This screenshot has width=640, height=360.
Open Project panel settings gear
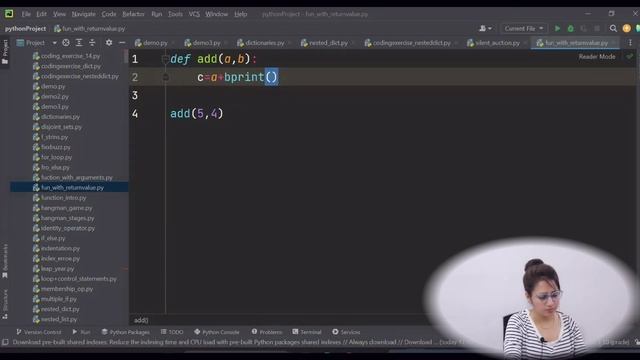pos(109,42)
